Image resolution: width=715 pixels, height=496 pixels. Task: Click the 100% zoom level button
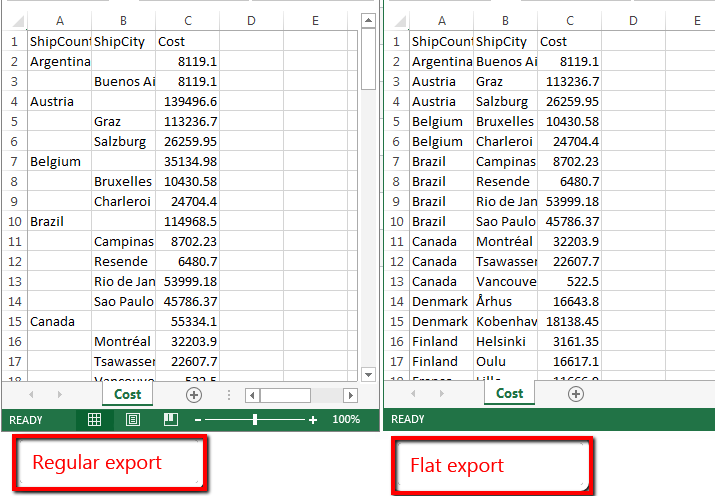pos(345,420)
